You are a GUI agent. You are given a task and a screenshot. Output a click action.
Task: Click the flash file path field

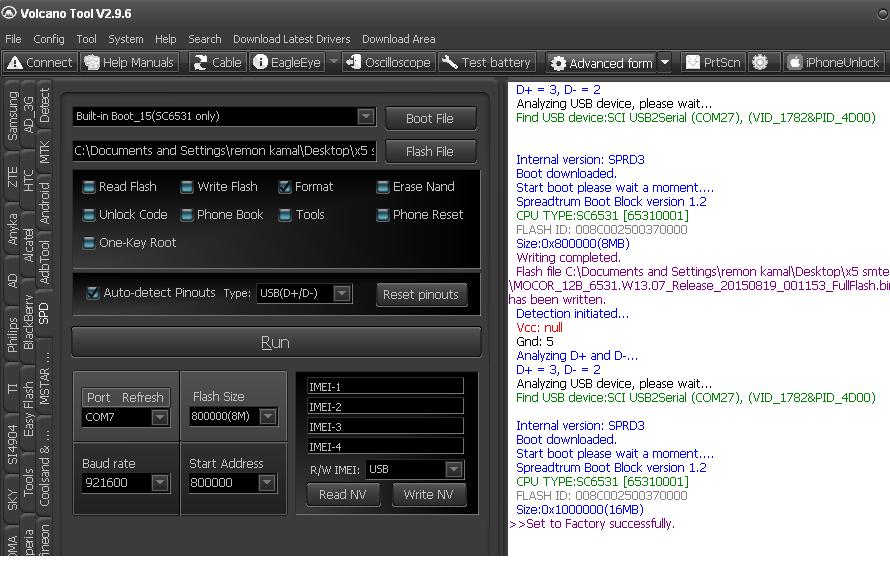pyautogui.click(x=225, y=151)
